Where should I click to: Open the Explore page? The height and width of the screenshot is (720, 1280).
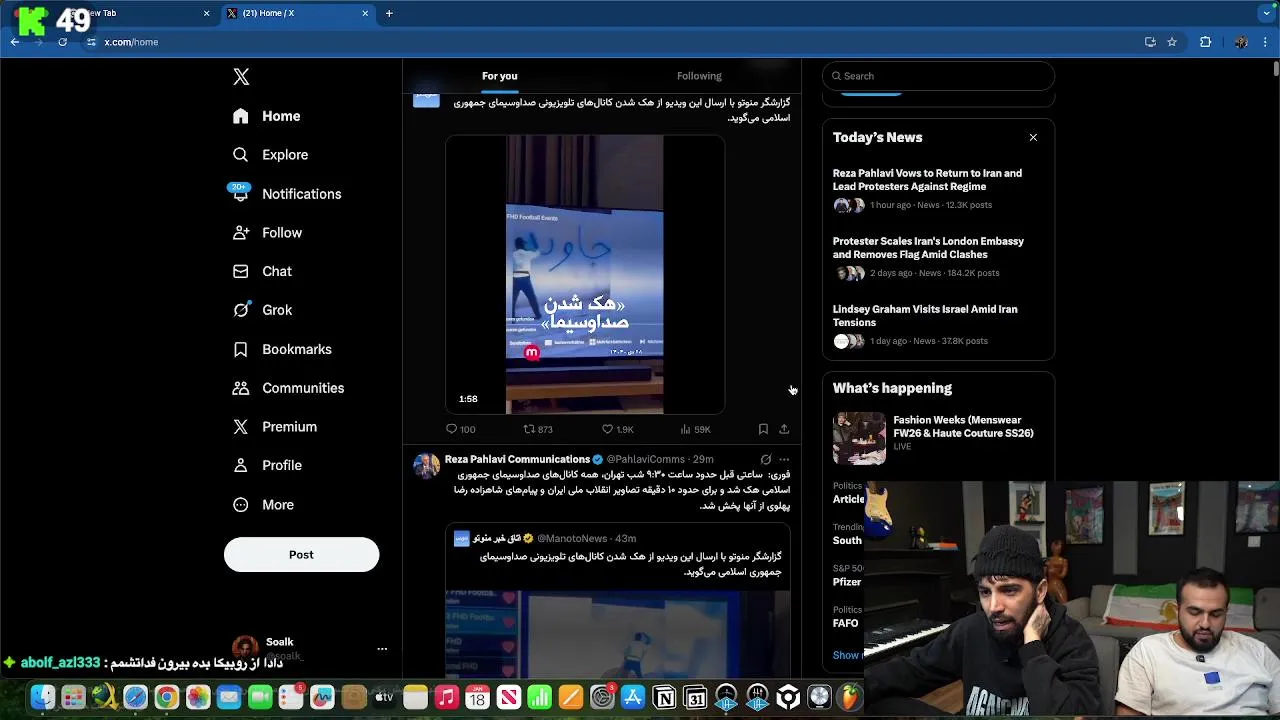270,155
